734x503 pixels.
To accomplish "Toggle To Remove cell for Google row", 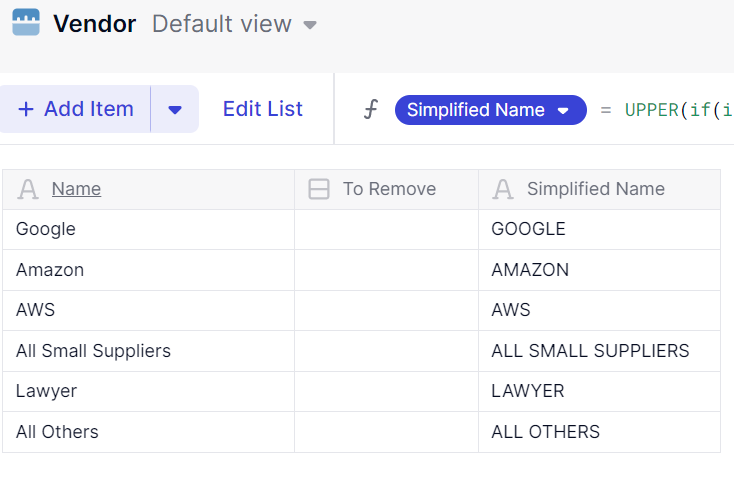I will coord(386,229).
